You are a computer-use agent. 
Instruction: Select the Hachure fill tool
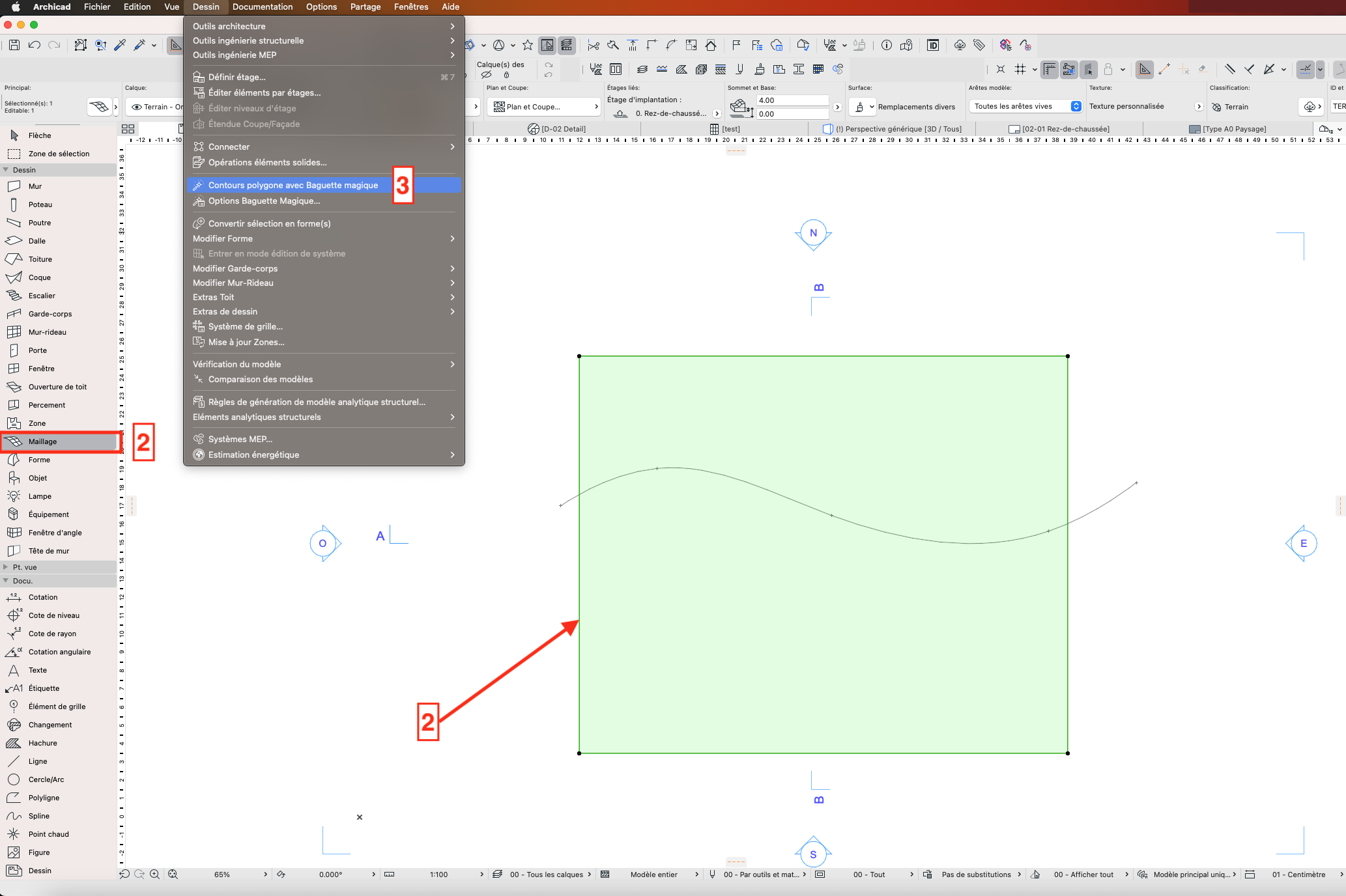pyautogui.click(x=59, y=743)
